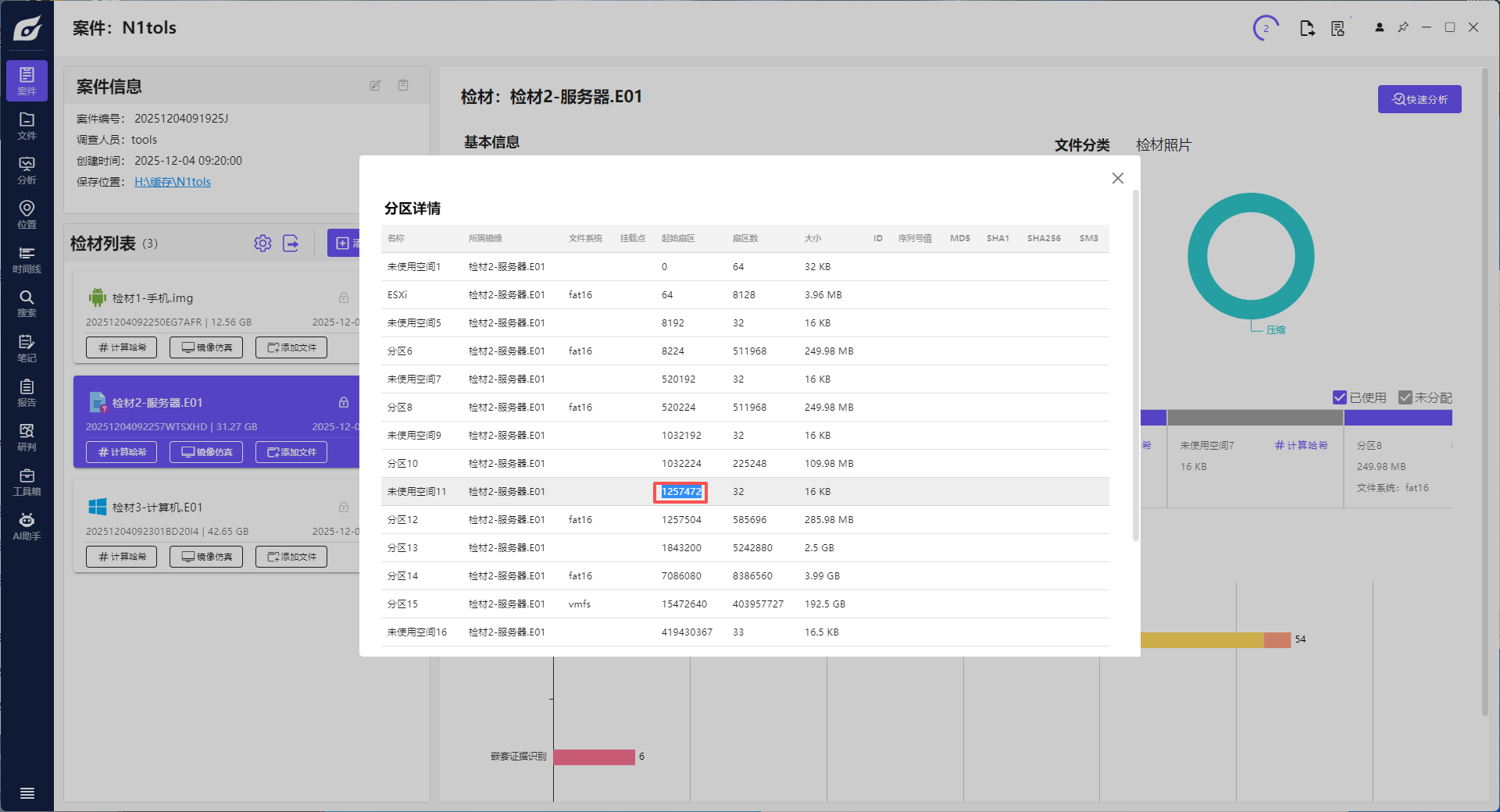This screenshot has width=1500, height=812.
Task: Click 计算哈希 link in the 未使用空间7 block
Action: click(x=1301, y=445)
